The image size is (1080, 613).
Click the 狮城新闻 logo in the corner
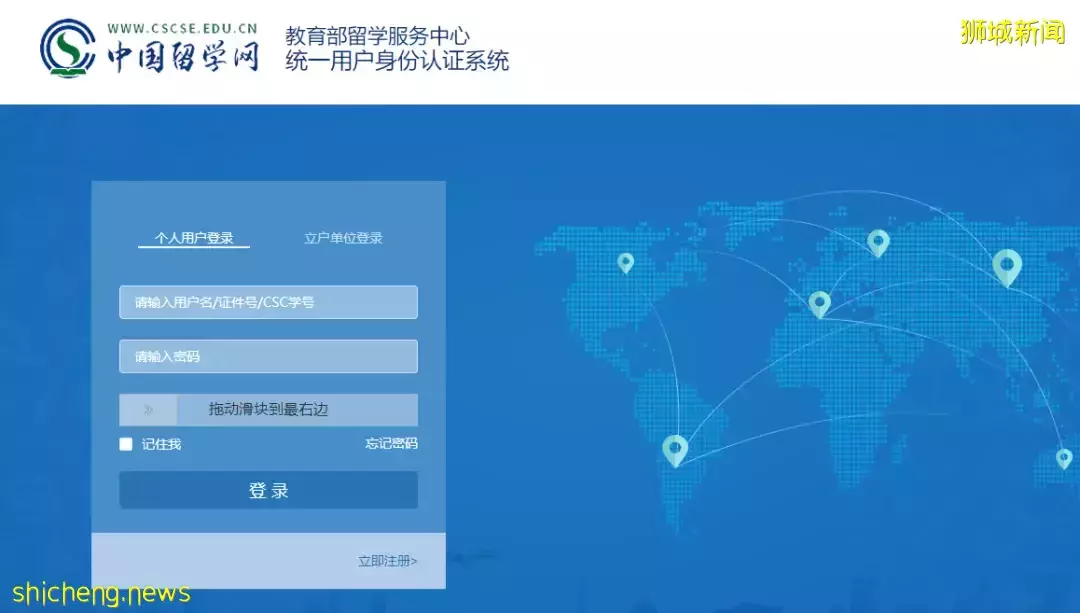coord(1014,33)
